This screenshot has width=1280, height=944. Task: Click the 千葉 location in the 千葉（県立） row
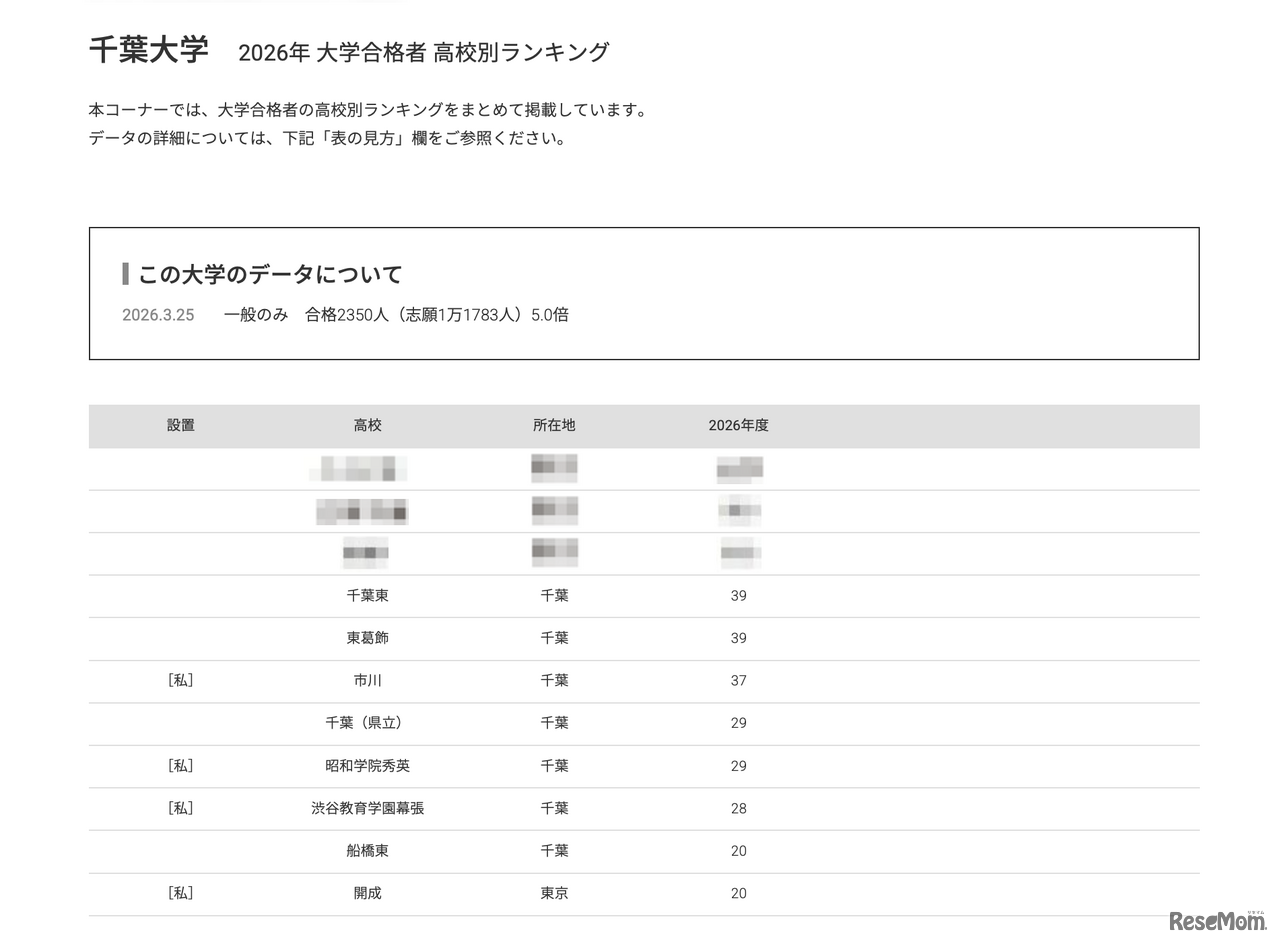554,723
